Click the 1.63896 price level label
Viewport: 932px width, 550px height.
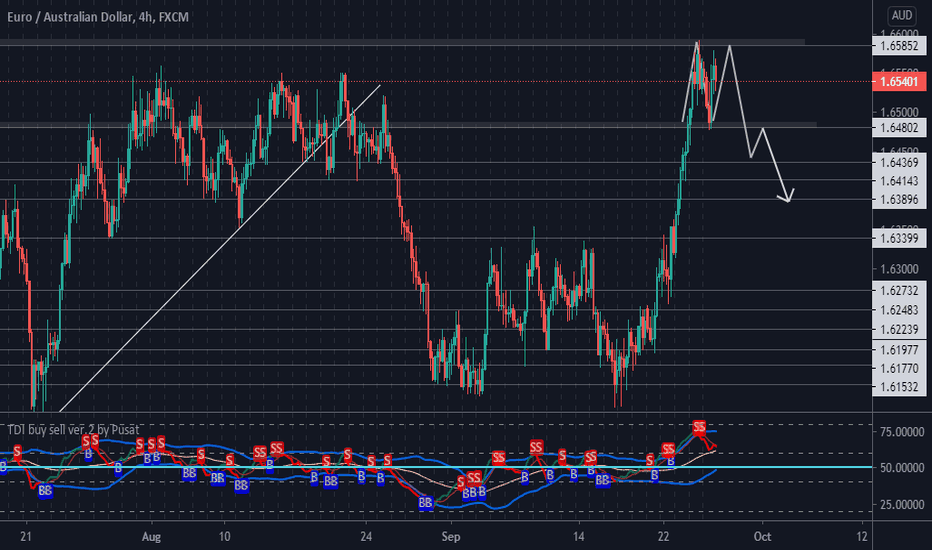coord(899,200)
